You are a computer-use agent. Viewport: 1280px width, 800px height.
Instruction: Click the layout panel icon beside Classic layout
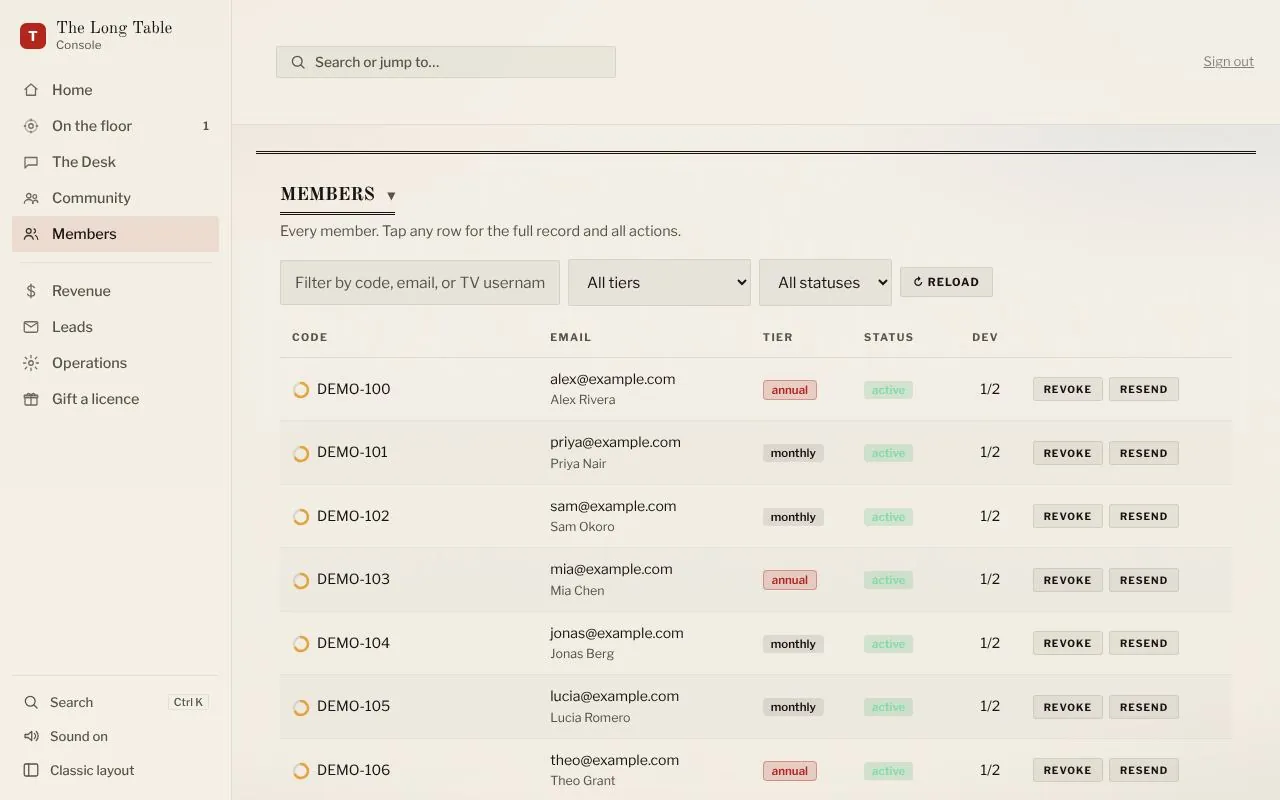tap(31, 771)
